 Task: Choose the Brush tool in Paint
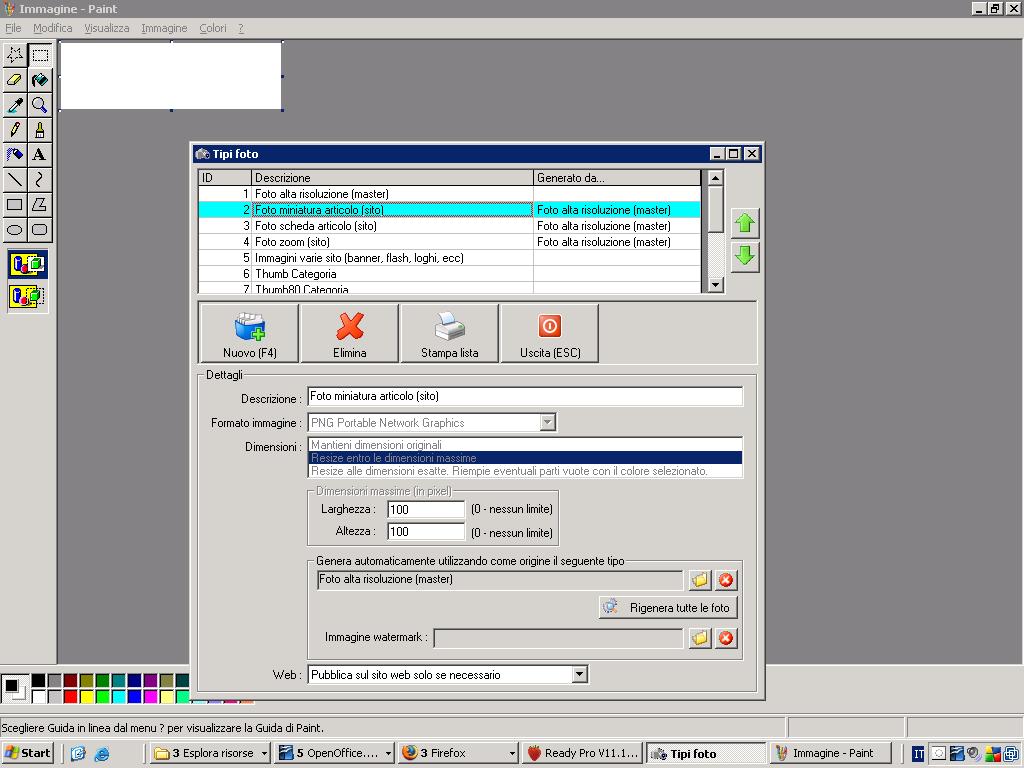click(40, 130)
